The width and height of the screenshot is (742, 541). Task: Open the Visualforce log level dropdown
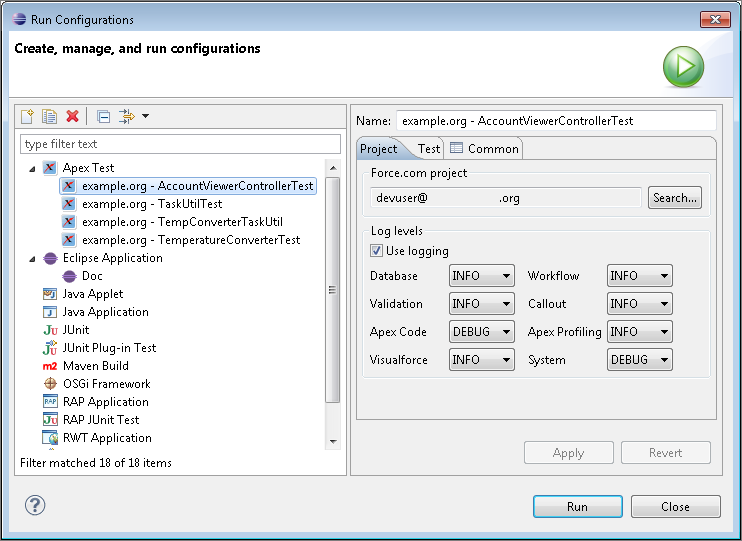click(481, 360)
